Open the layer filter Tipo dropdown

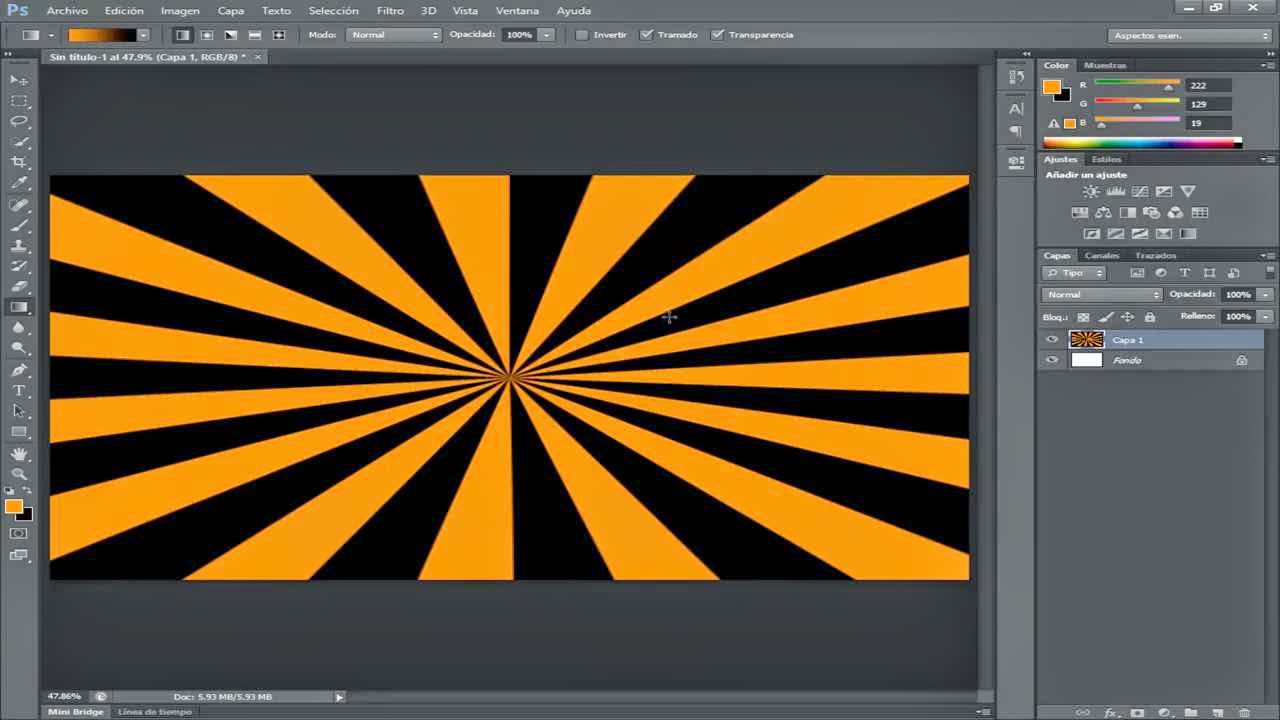pyautogui.click(x=1074, y=273)
